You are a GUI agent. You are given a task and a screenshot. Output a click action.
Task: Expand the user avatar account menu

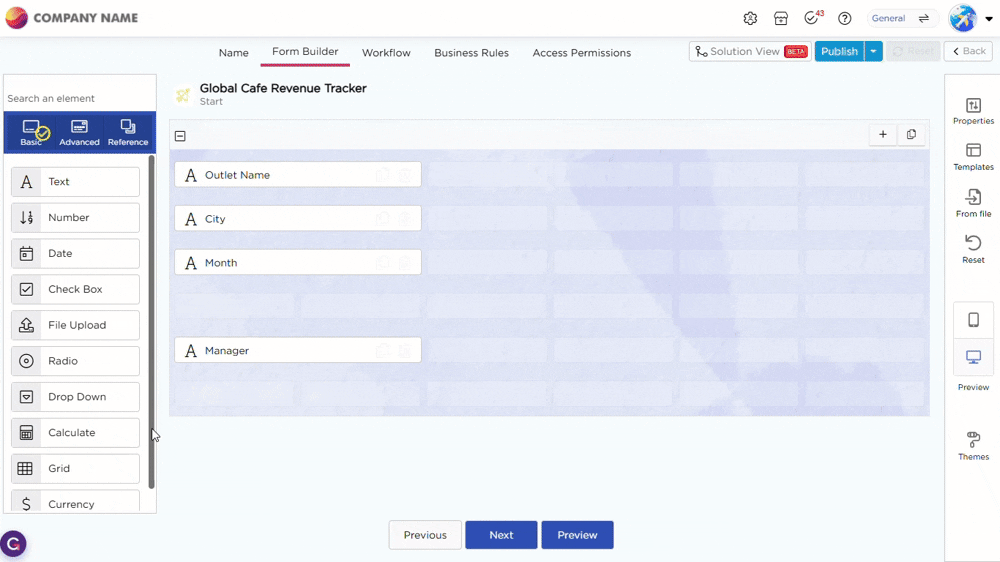pyautogui.click(x=989, y=19)
